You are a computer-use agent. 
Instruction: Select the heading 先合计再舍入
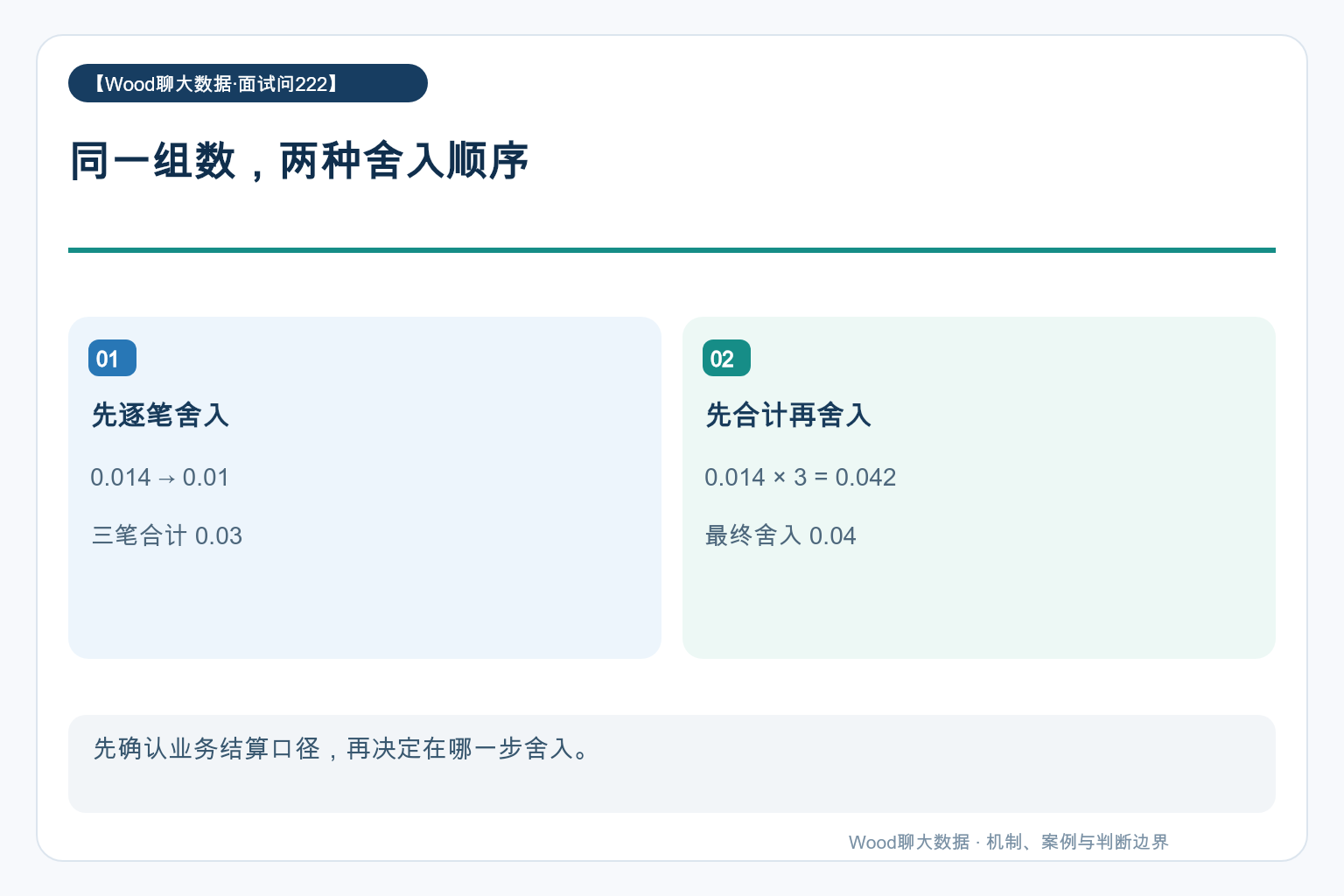pyautogui.click(x=788, y=415)
